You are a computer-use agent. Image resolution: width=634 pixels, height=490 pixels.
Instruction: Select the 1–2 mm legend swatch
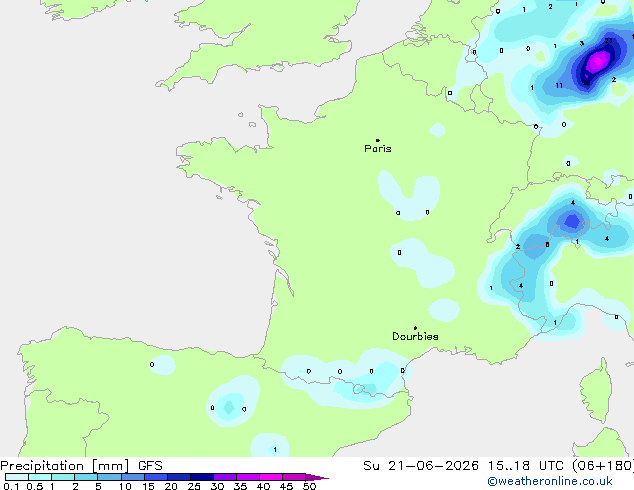tap(63, 477)
